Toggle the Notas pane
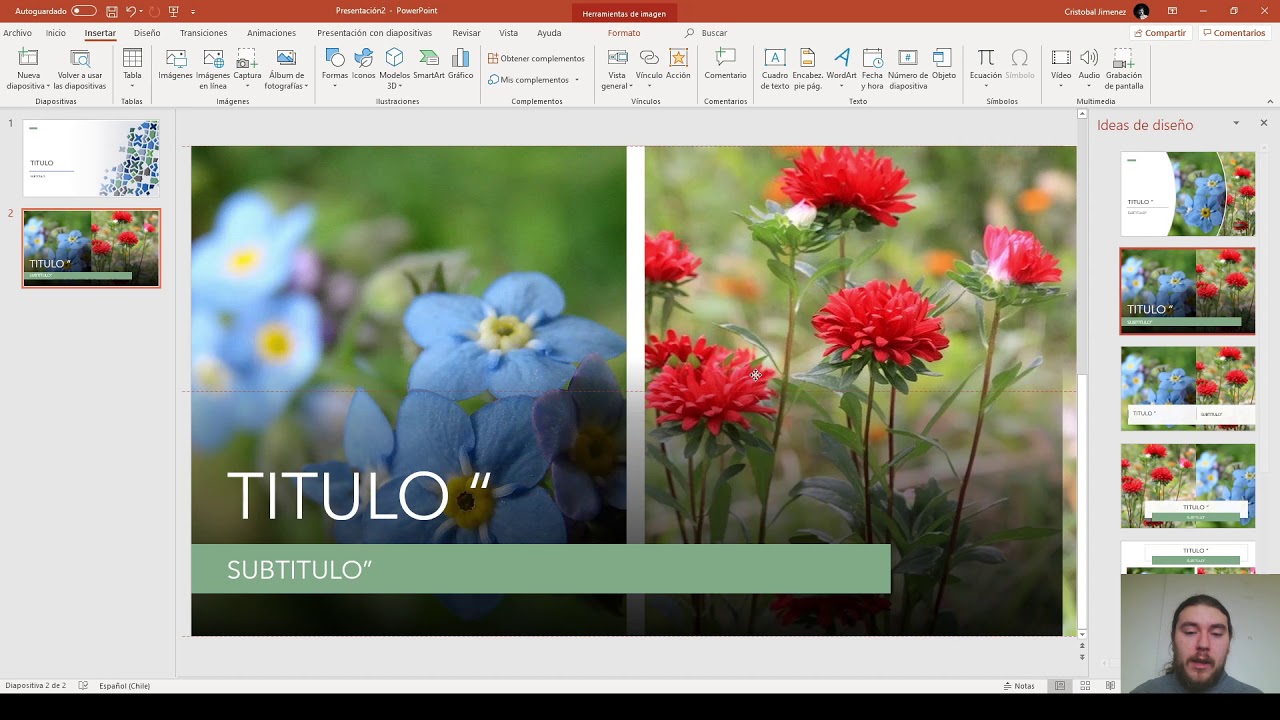 tap(1019, 686)
